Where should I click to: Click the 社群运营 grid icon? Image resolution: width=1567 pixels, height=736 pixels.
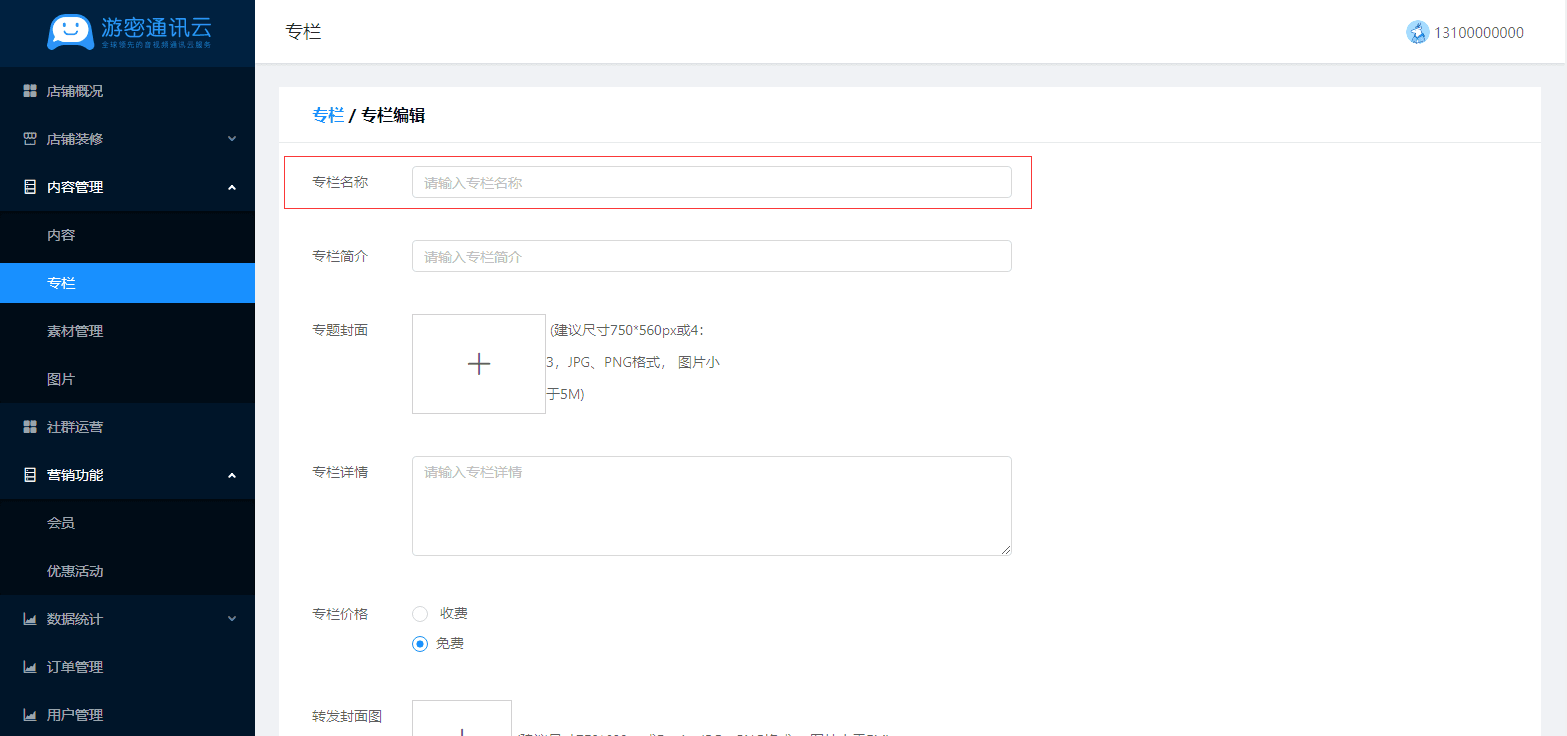[30, 427]
